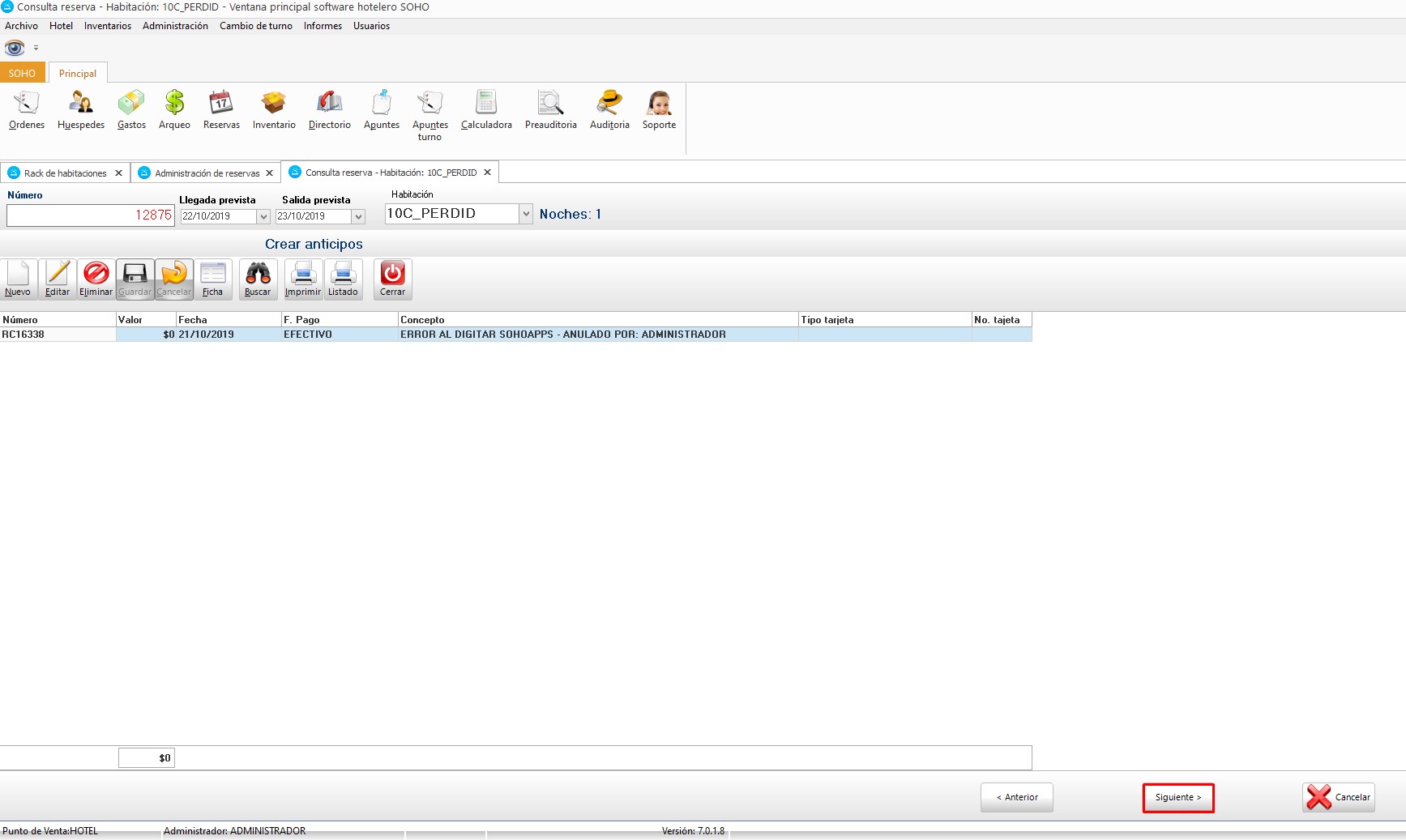Expand the Salida prevista date dropdown

pyautogui.click(x=358, y=216)
